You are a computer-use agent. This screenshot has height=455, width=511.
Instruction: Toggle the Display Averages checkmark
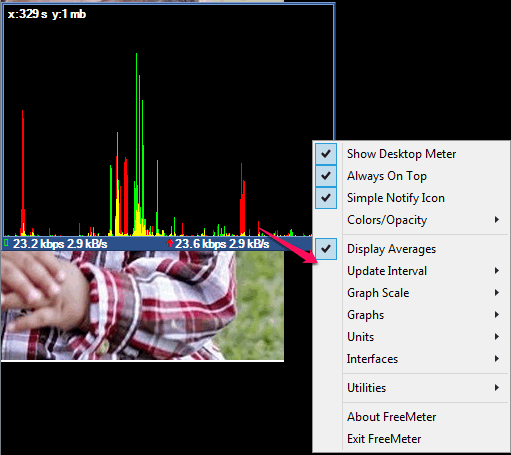tap(326, 249)
